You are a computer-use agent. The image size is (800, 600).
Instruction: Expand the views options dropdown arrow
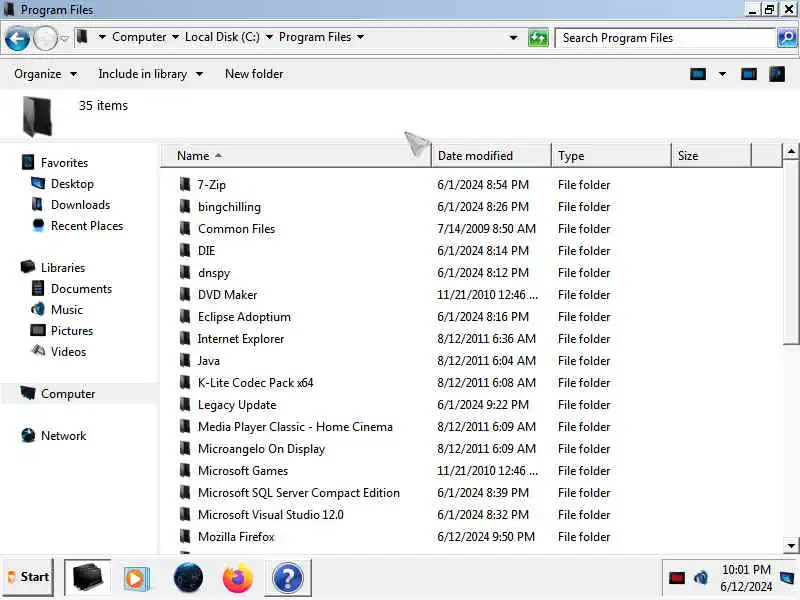point(722,74)
